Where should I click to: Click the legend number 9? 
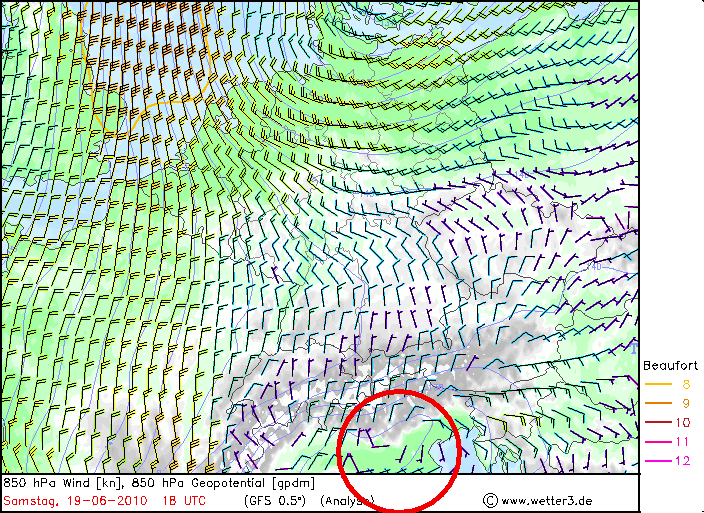tap(686, 403)
